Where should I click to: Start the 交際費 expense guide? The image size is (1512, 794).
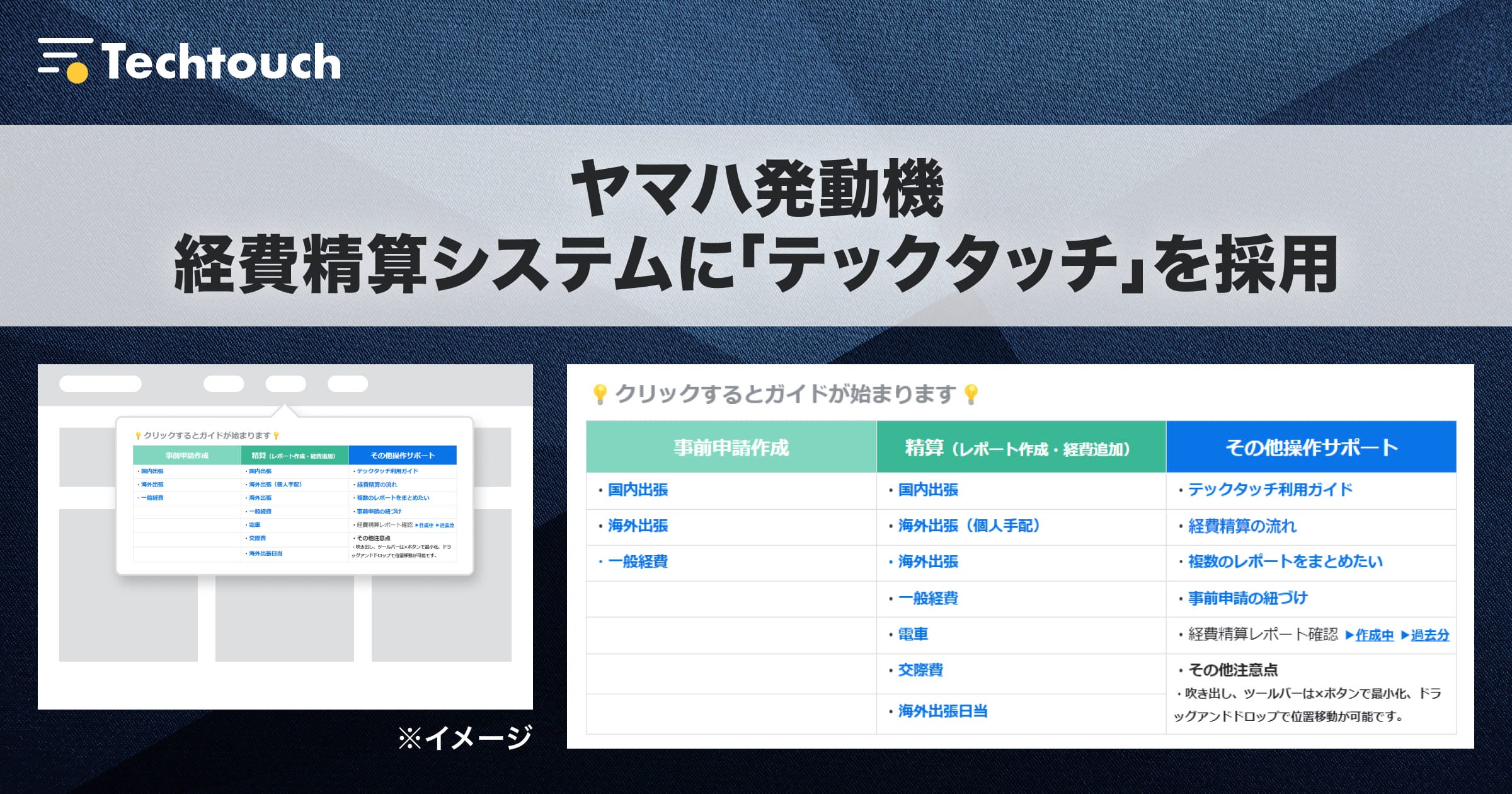tap(920, 670)
